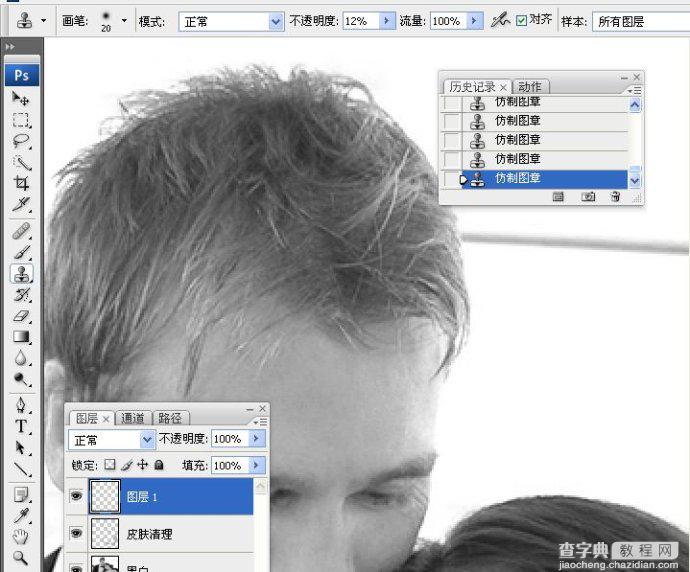The width and height of the screenshot is (690, 572).
Task: Open the 模式 blend mode dropdown
Action: [x=276, y=21]
